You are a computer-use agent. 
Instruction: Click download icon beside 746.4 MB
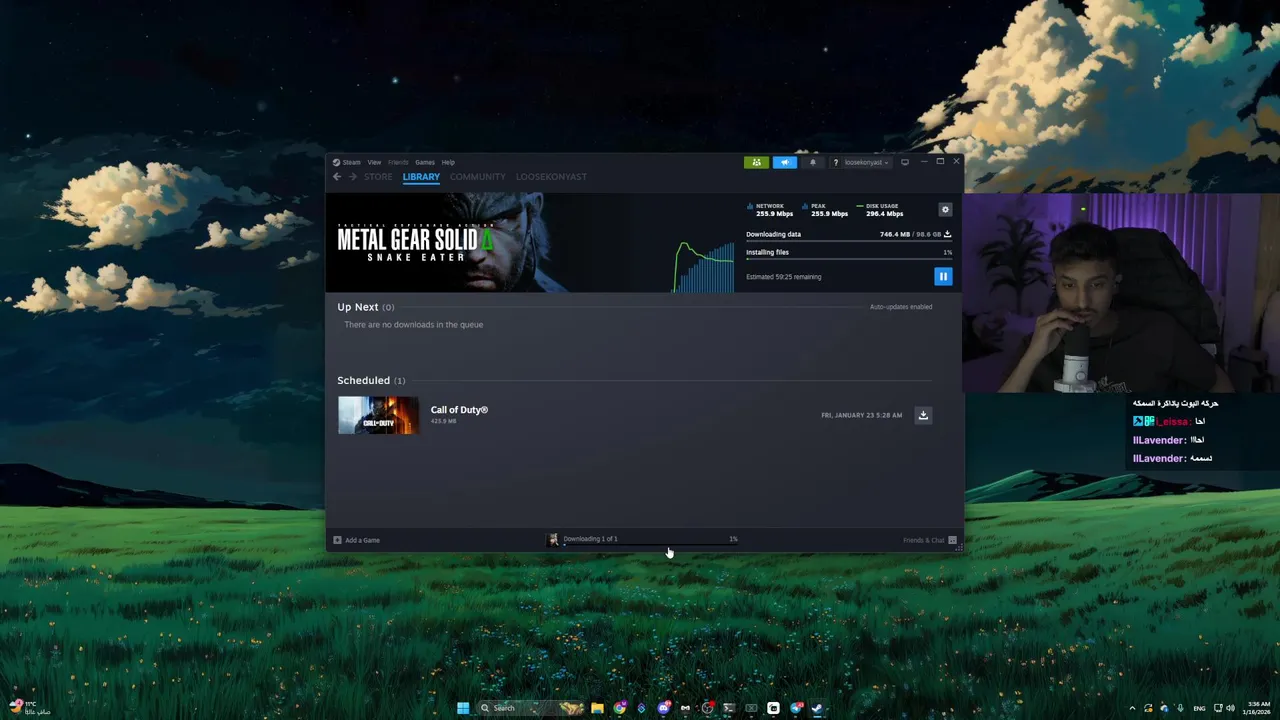coord(947,234)
